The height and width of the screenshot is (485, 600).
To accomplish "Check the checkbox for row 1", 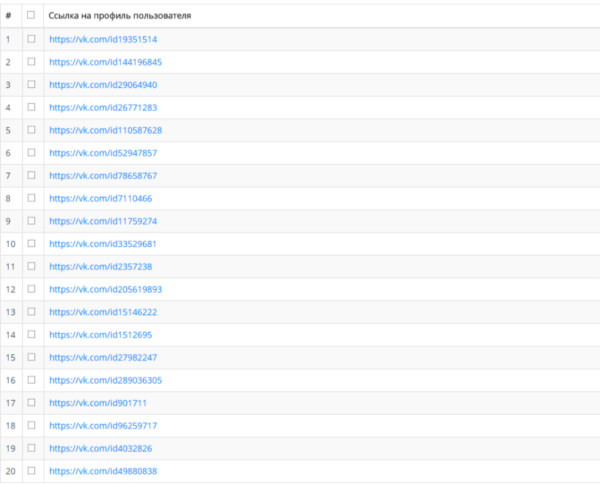I will (31, 39).
